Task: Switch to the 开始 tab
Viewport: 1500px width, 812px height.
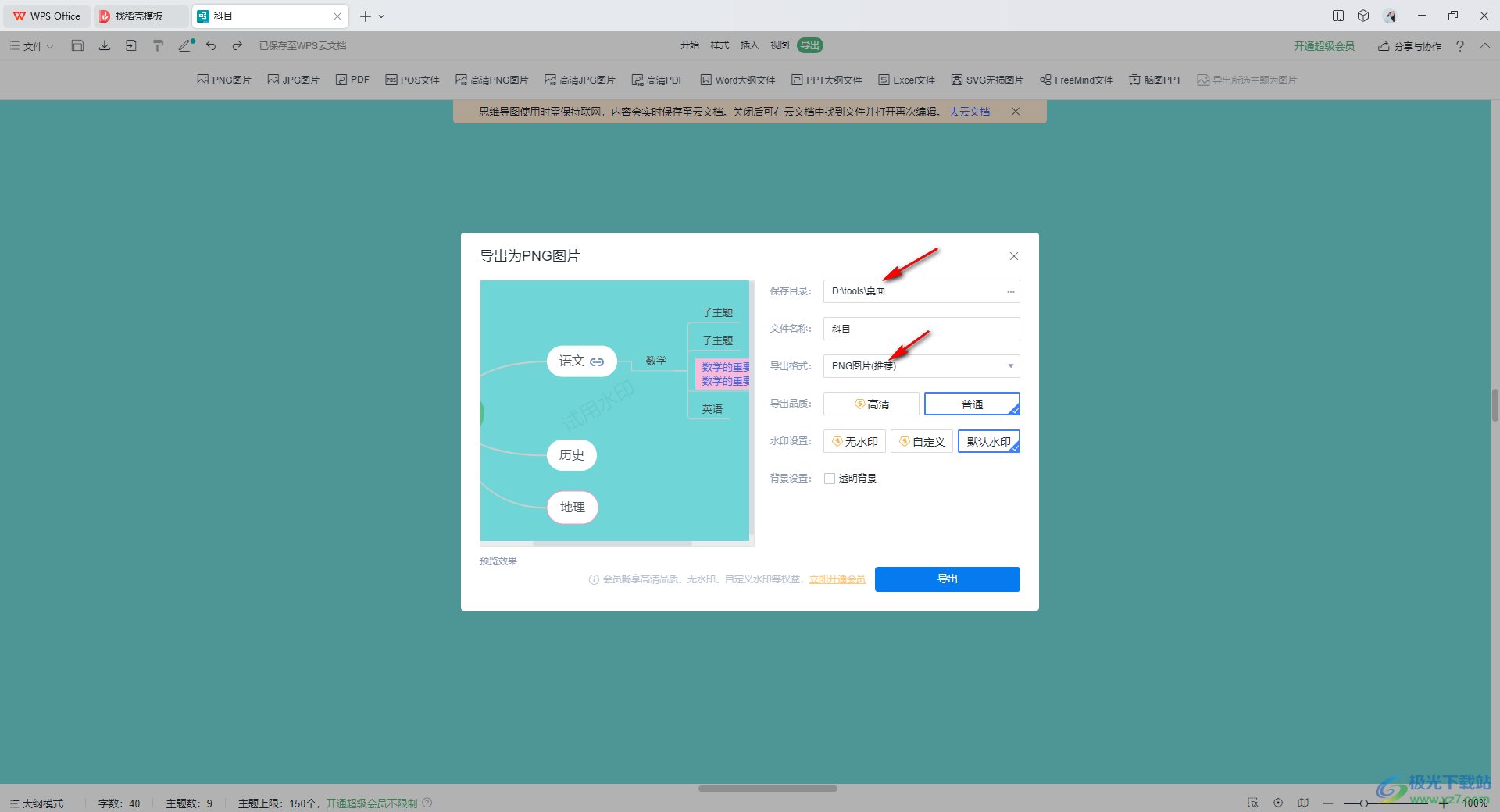Action: pos(690,45)
